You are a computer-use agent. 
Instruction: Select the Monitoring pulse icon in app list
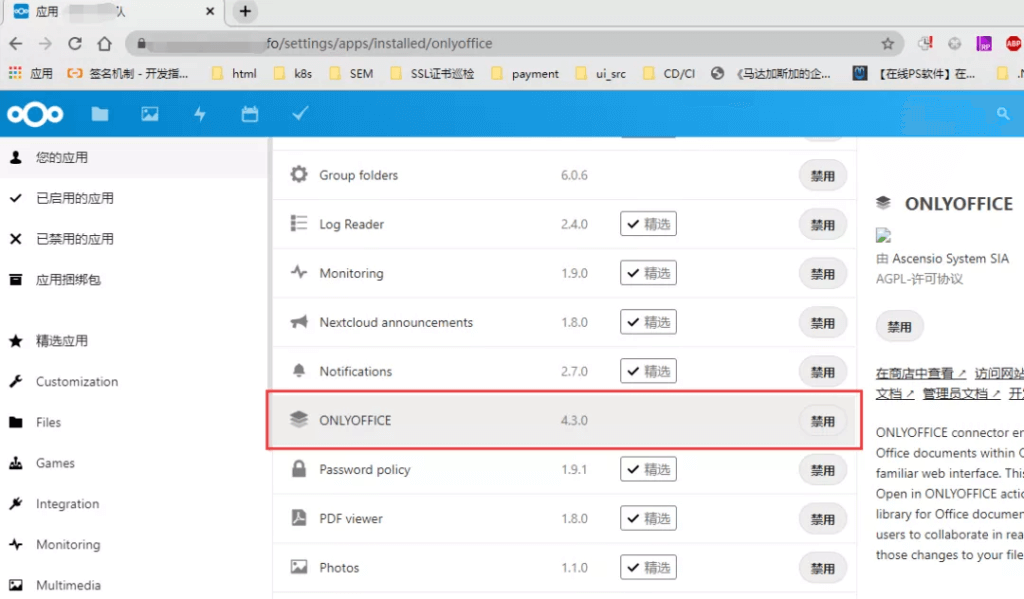click(x=298, y=272)
